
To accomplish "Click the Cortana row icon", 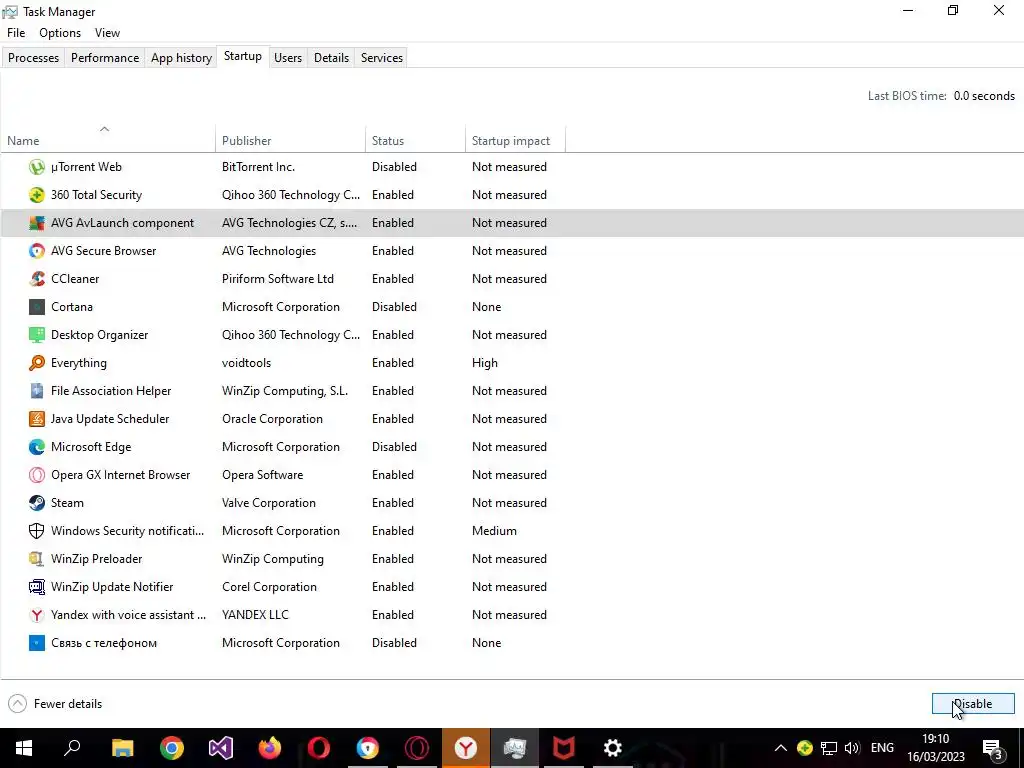I will point(37,307).
